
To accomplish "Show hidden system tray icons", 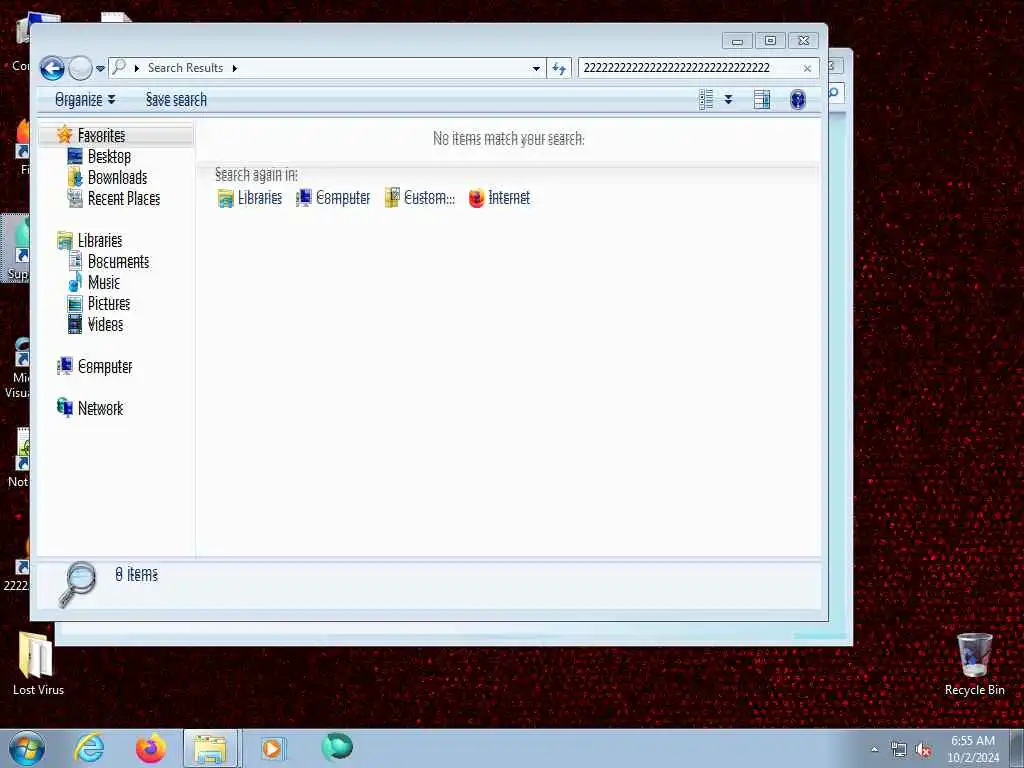I will (x=874, y=750).
